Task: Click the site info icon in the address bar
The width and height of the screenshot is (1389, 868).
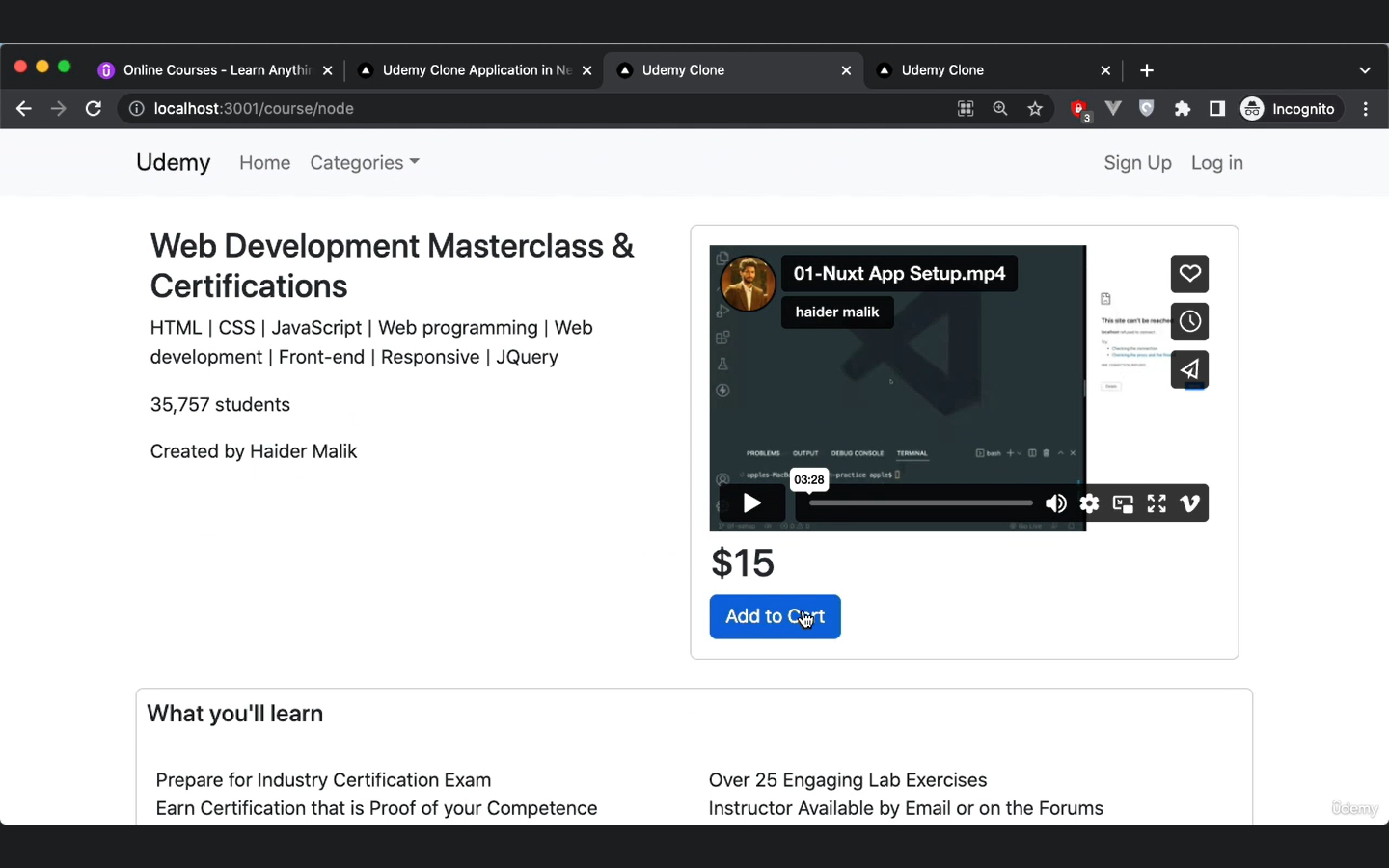Action: click(137, 109)
